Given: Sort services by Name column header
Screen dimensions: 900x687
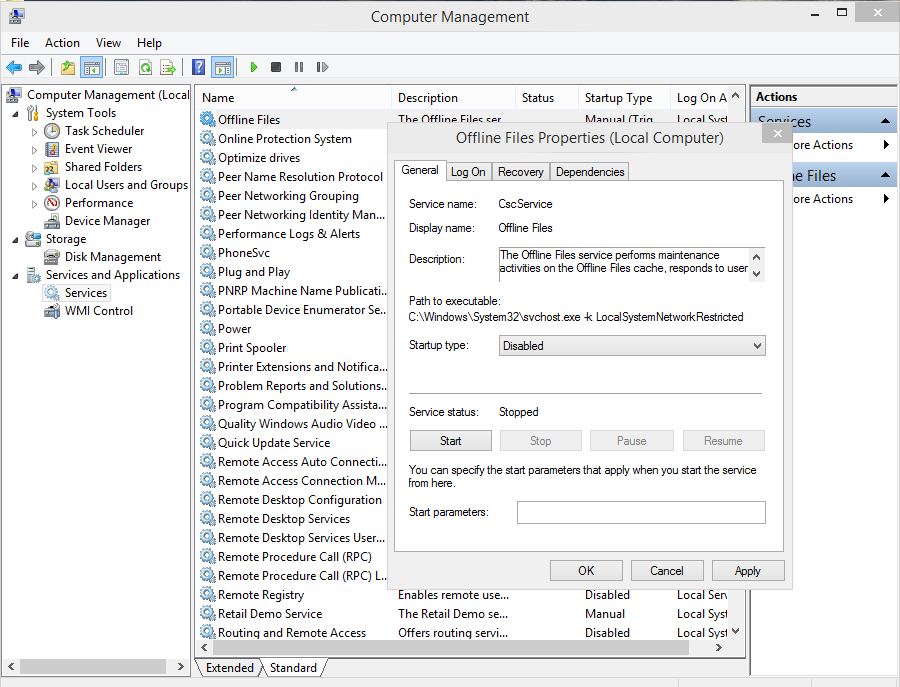Looking at the screenshot, I should coord(294,98).
